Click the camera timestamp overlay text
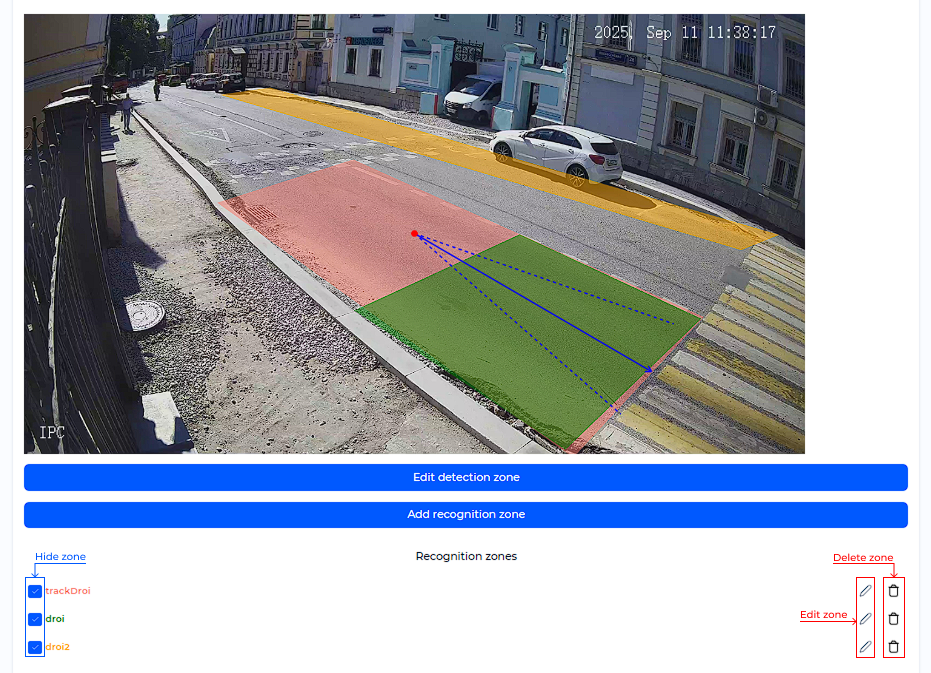The height and width of the screenshot is (673, 931). [x=685, y=33]
